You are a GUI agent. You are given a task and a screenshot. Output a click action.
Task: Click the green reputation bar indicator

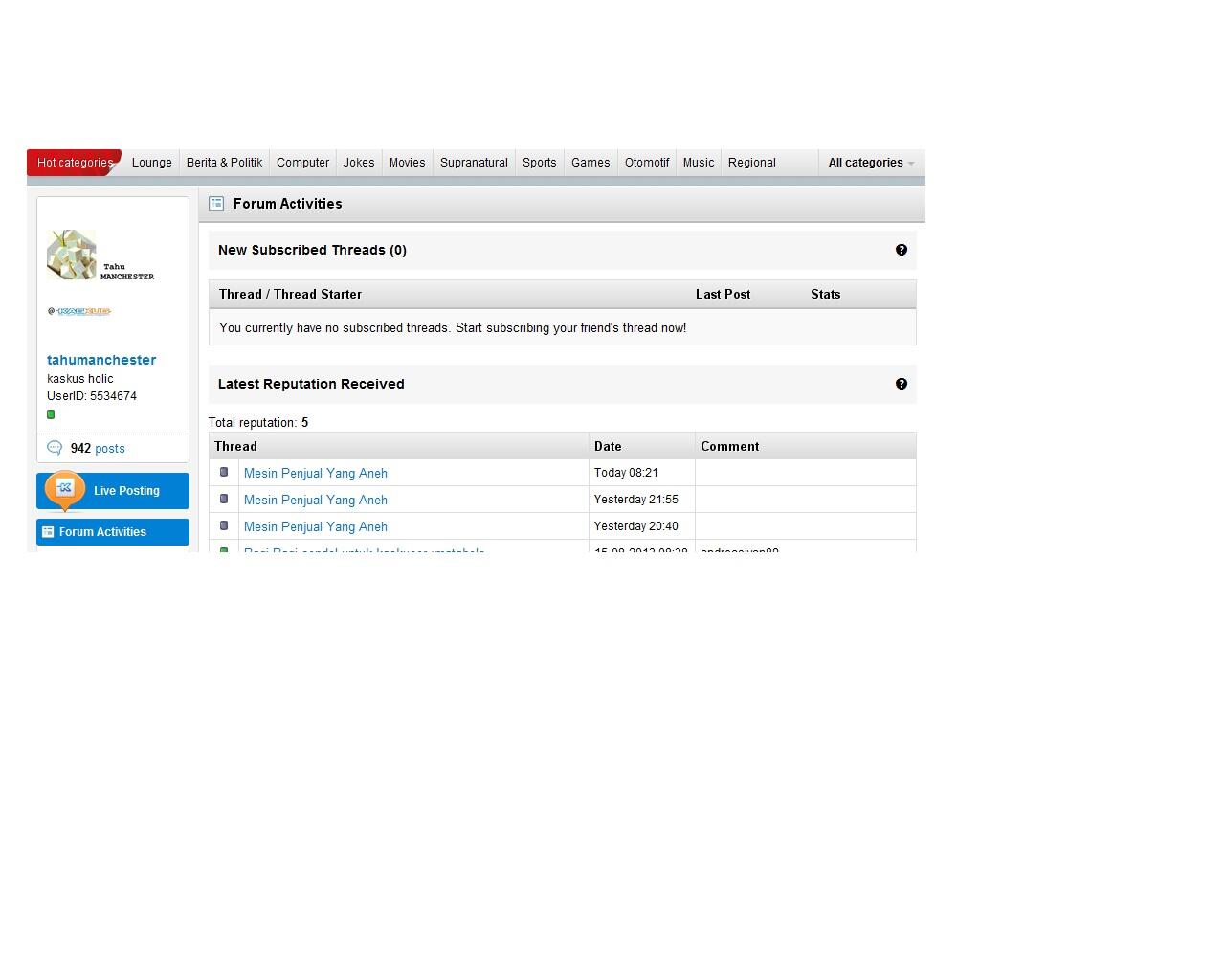[x=51, y=414]
